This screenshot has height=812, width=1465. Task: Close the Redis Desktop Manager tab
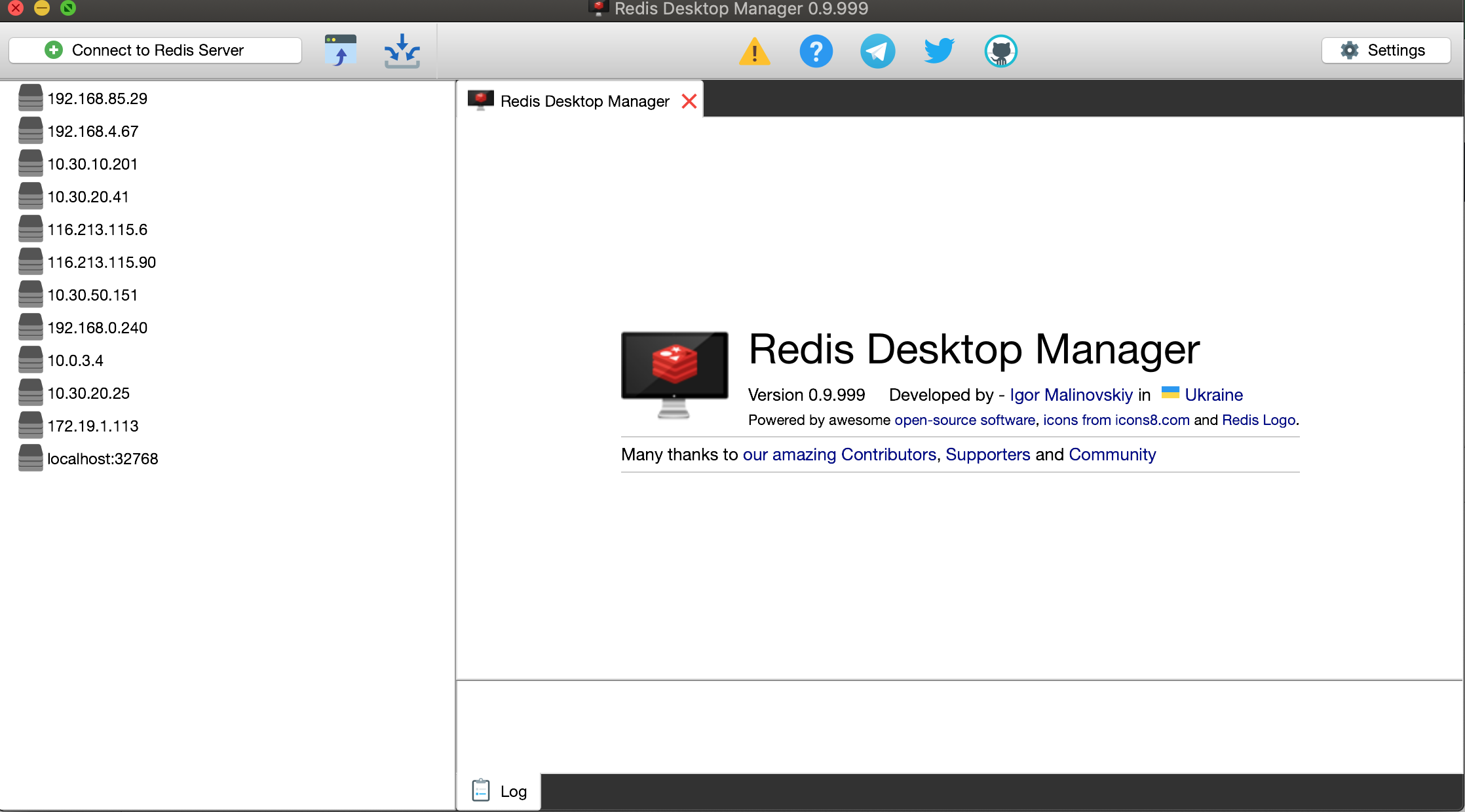pos(689,101)
